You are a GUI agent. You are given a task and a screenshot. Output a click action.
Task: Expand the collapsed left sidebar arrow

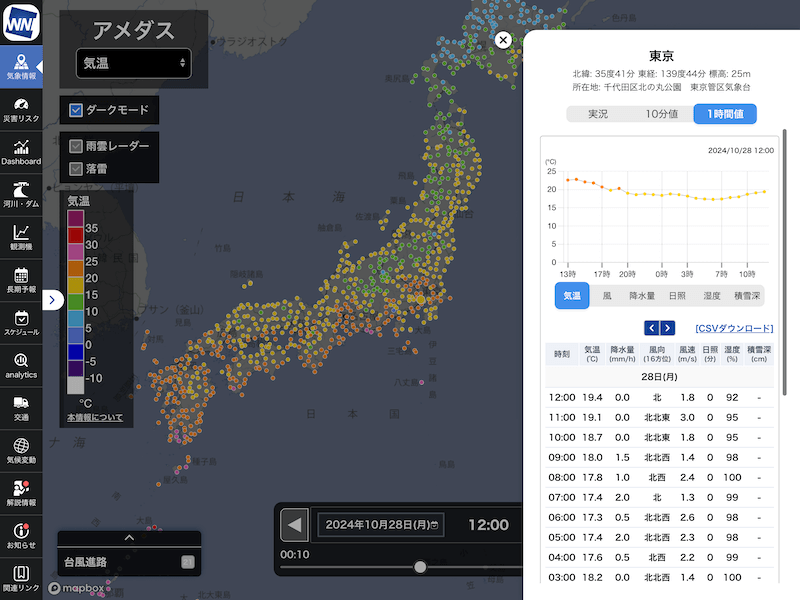click(x=54, y=299)
